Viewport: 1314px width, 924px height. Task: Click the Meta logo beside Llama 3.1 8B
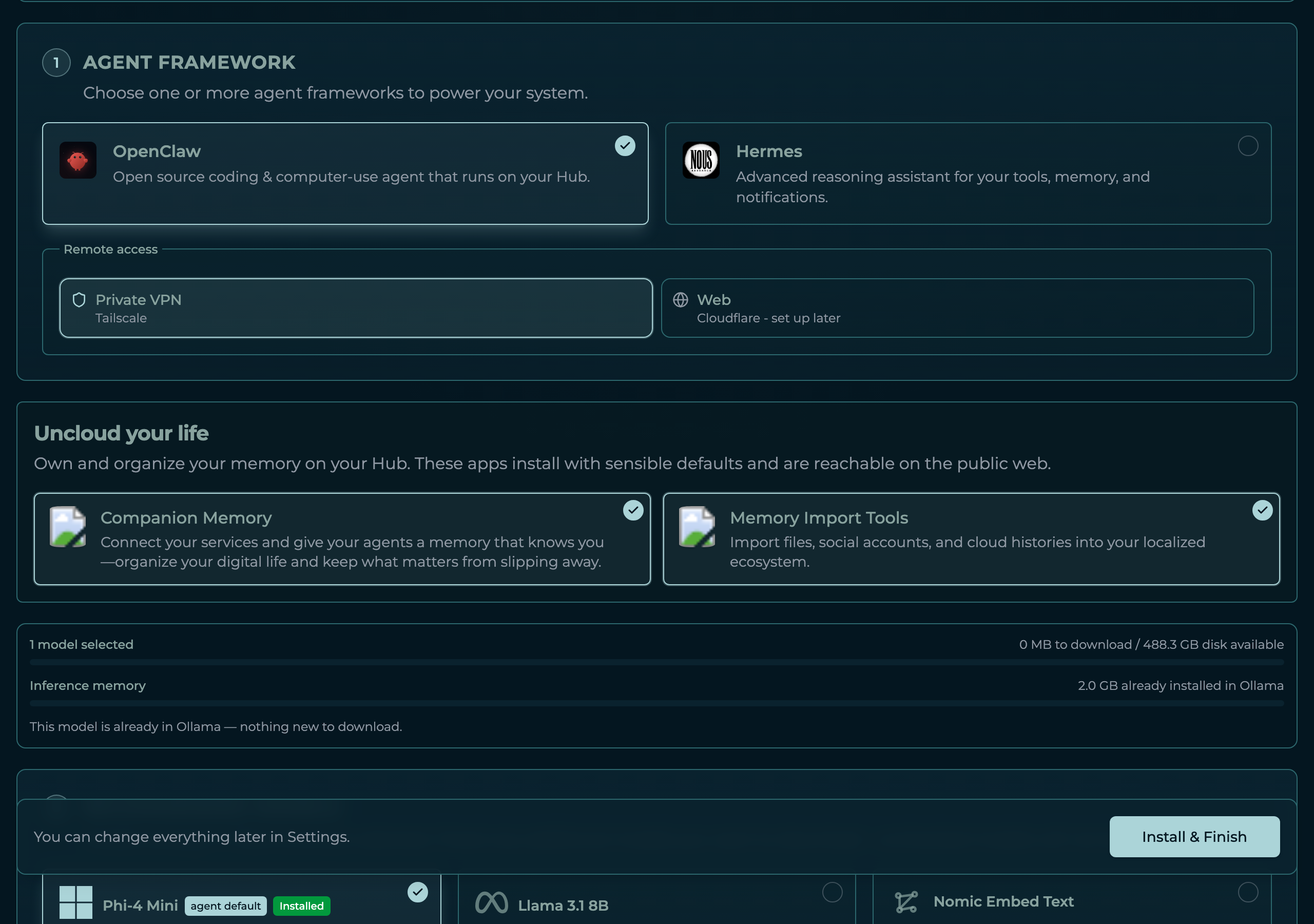pyautogui.click(x=492, y=903)
